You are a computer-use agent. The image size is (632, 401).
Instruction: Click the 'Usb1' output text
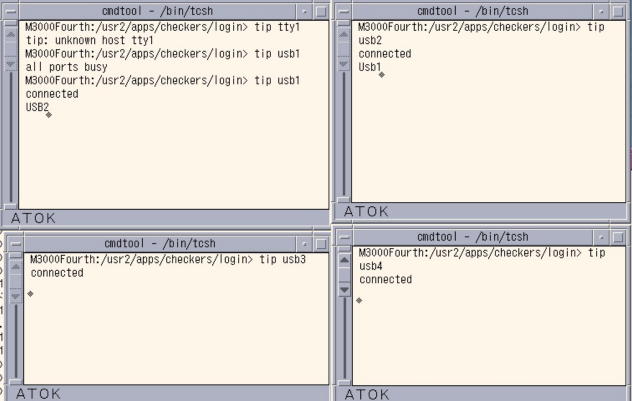point(370,67)
